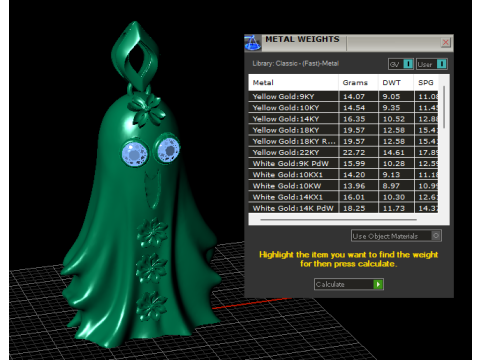Screen dimensions: 480x360
Task: Select the Yellow Gold:18KY row
Action: pyautogui.click(x=343, y=130)
